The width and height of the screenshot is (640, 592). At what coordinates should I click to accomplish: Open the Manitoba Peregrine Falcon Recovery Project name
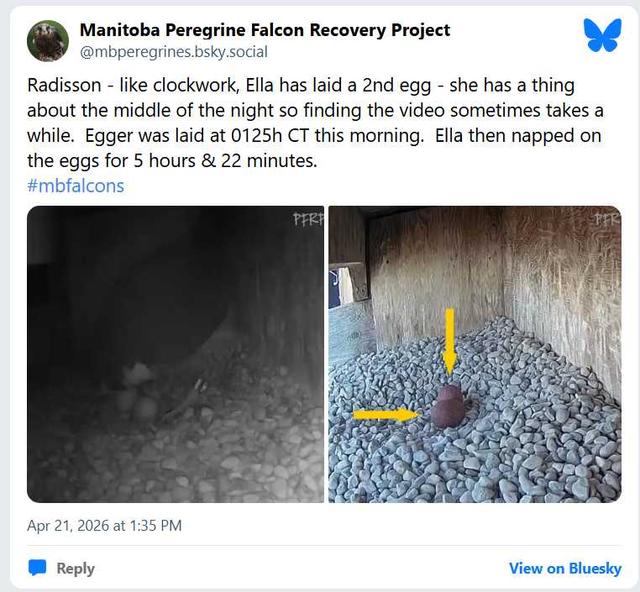tap(265, 30)
